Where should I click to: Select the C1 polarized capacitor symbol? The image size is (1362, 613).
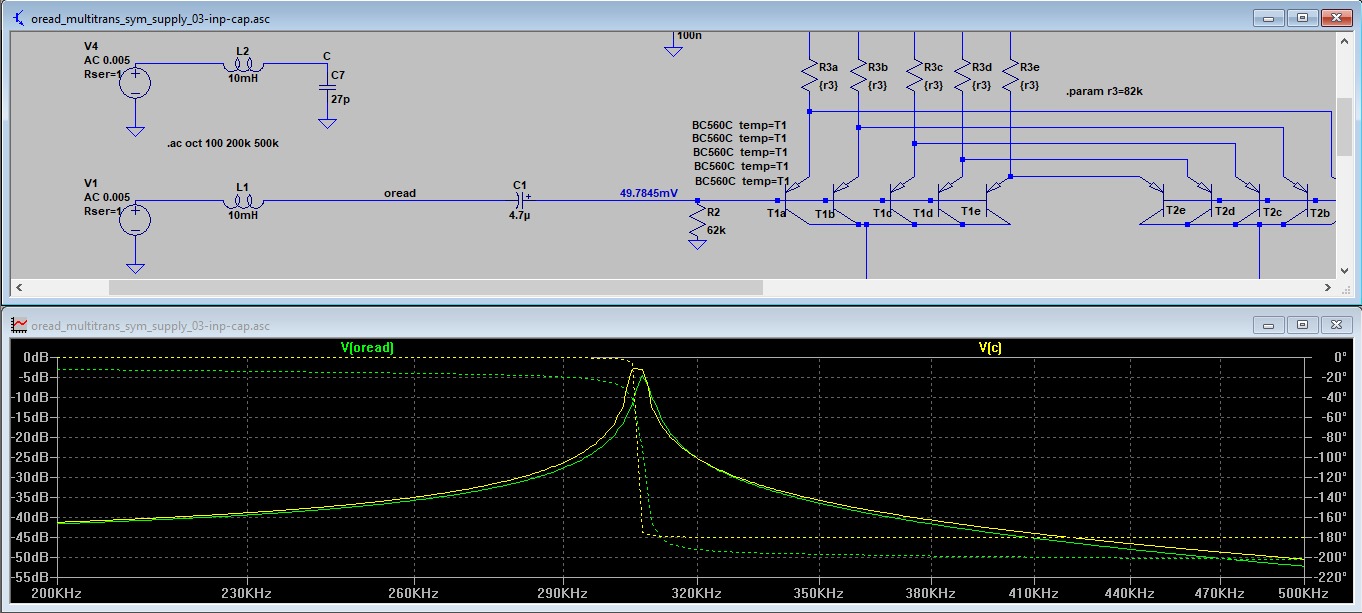pyautogui.click(x=519, y=201)
